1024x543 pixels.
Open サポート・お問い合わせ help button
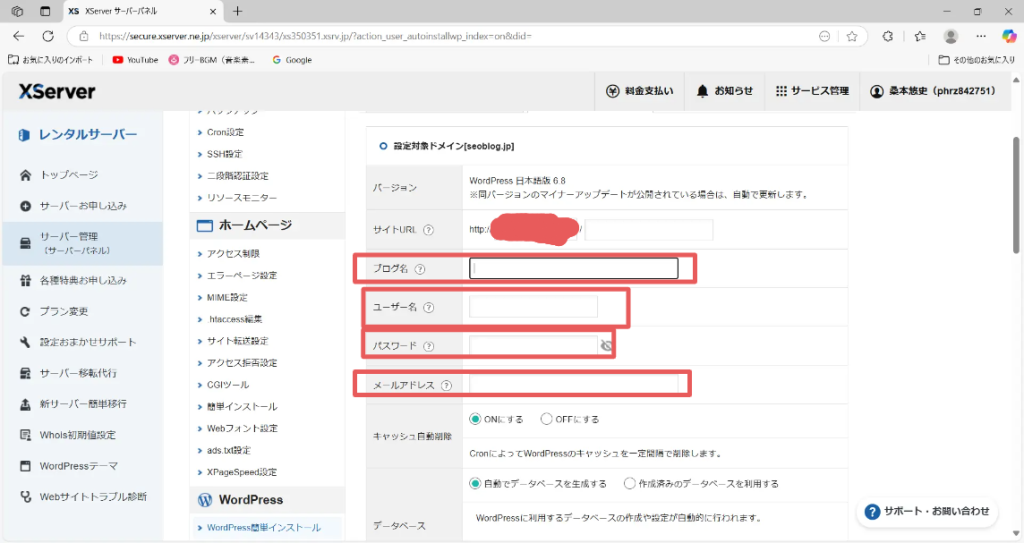coord(927,512)
